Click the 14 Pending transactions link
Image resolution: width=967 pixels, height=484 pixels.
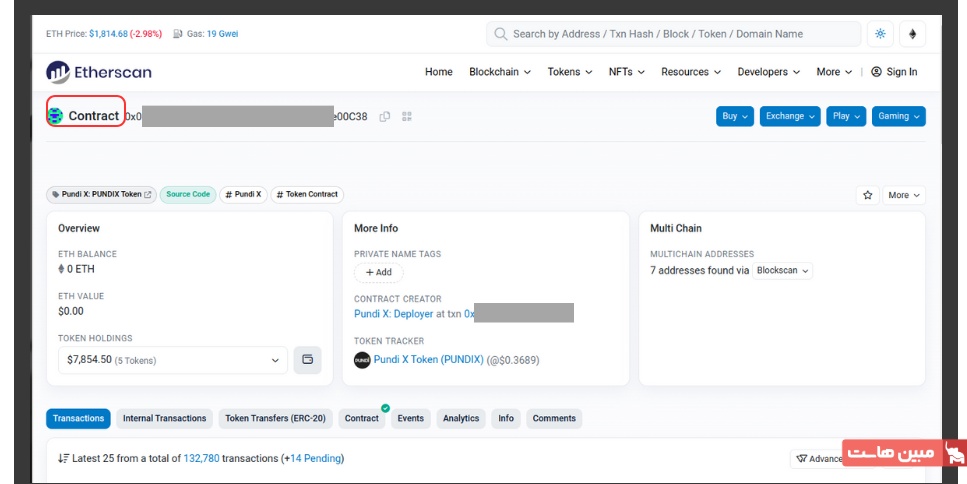316,459
